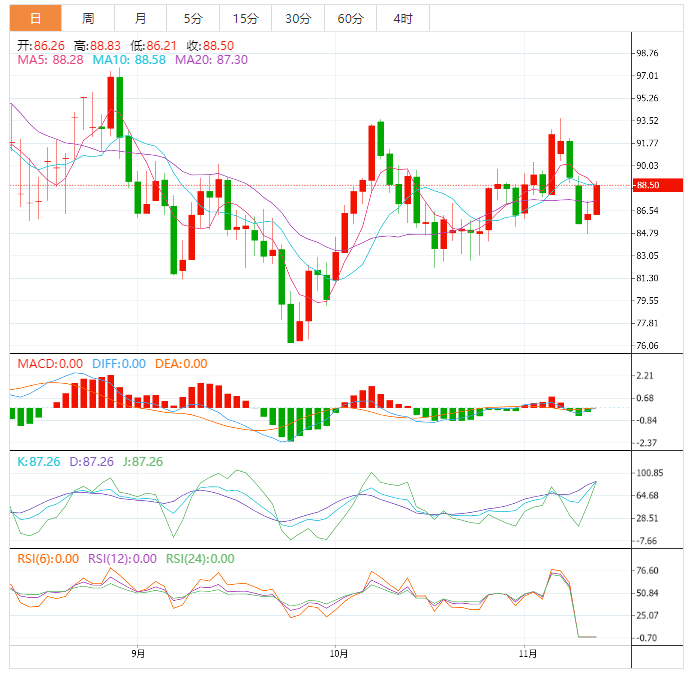Click the latest red candlestick at 88.50
This screenshot has height=677, width=688.
[x=597, y=200]
